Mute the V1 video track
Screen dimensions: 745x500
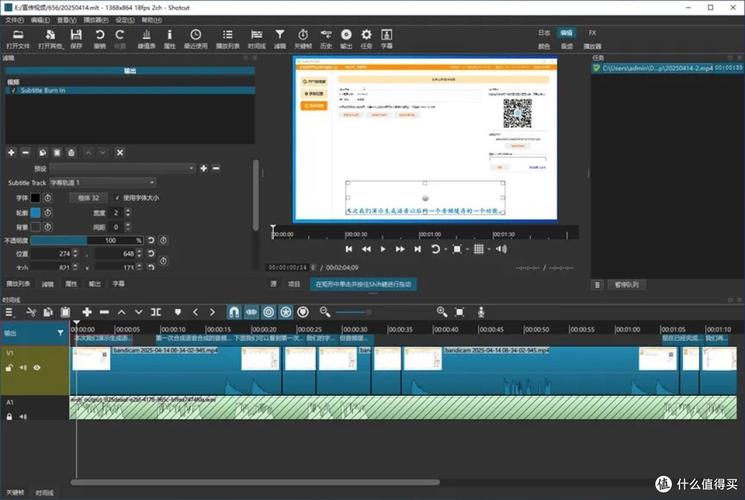(23, 367)
